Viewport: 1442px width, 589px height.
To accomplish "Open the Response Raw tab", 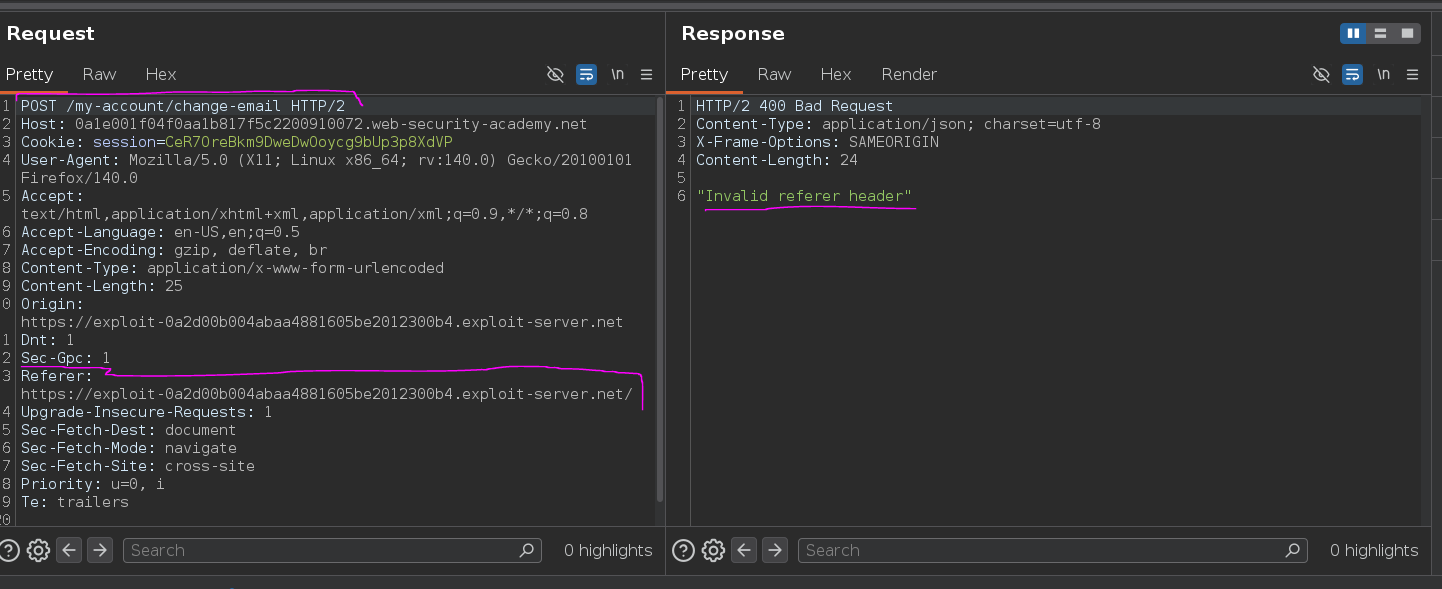I will point(774,74).
